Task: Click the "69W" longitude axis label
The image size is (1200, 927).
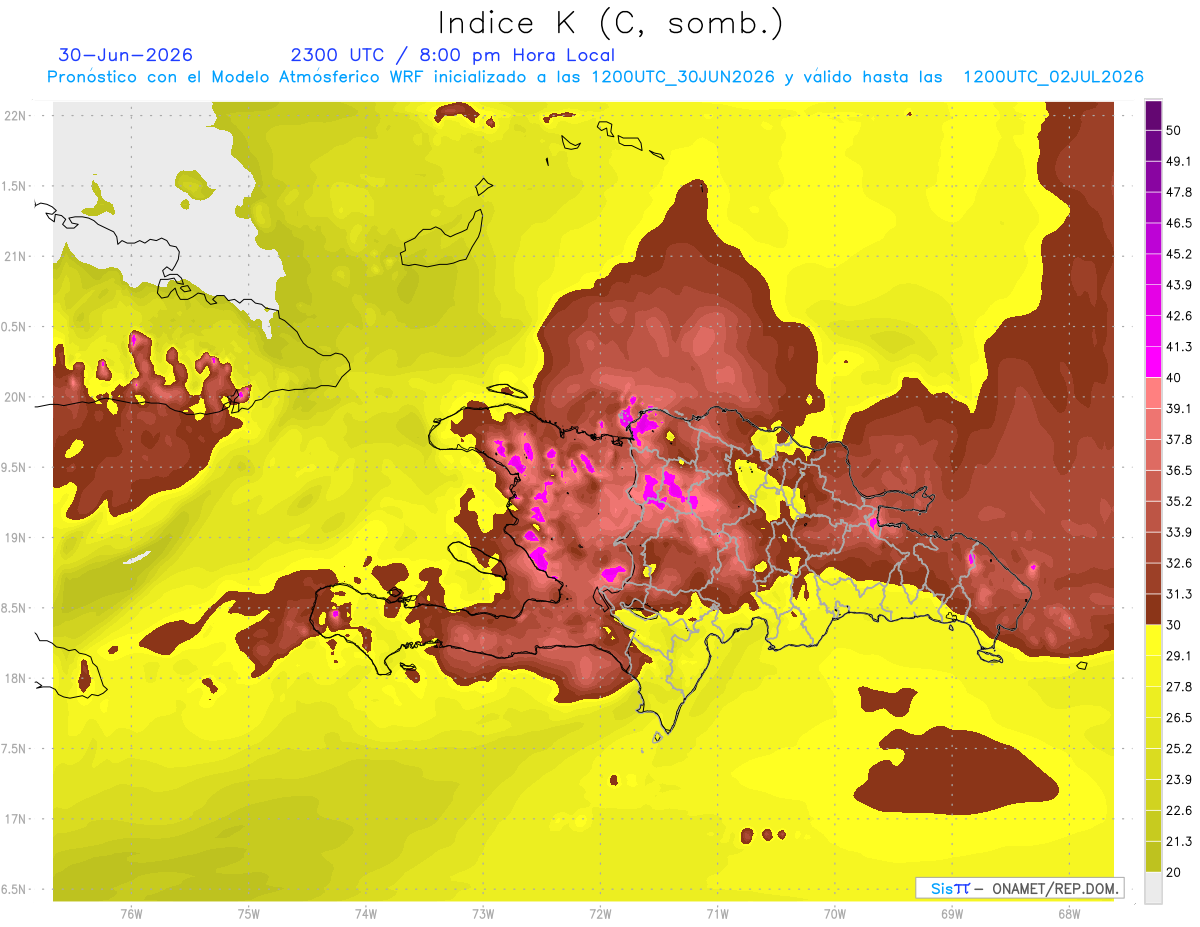Action: point(952,914)
